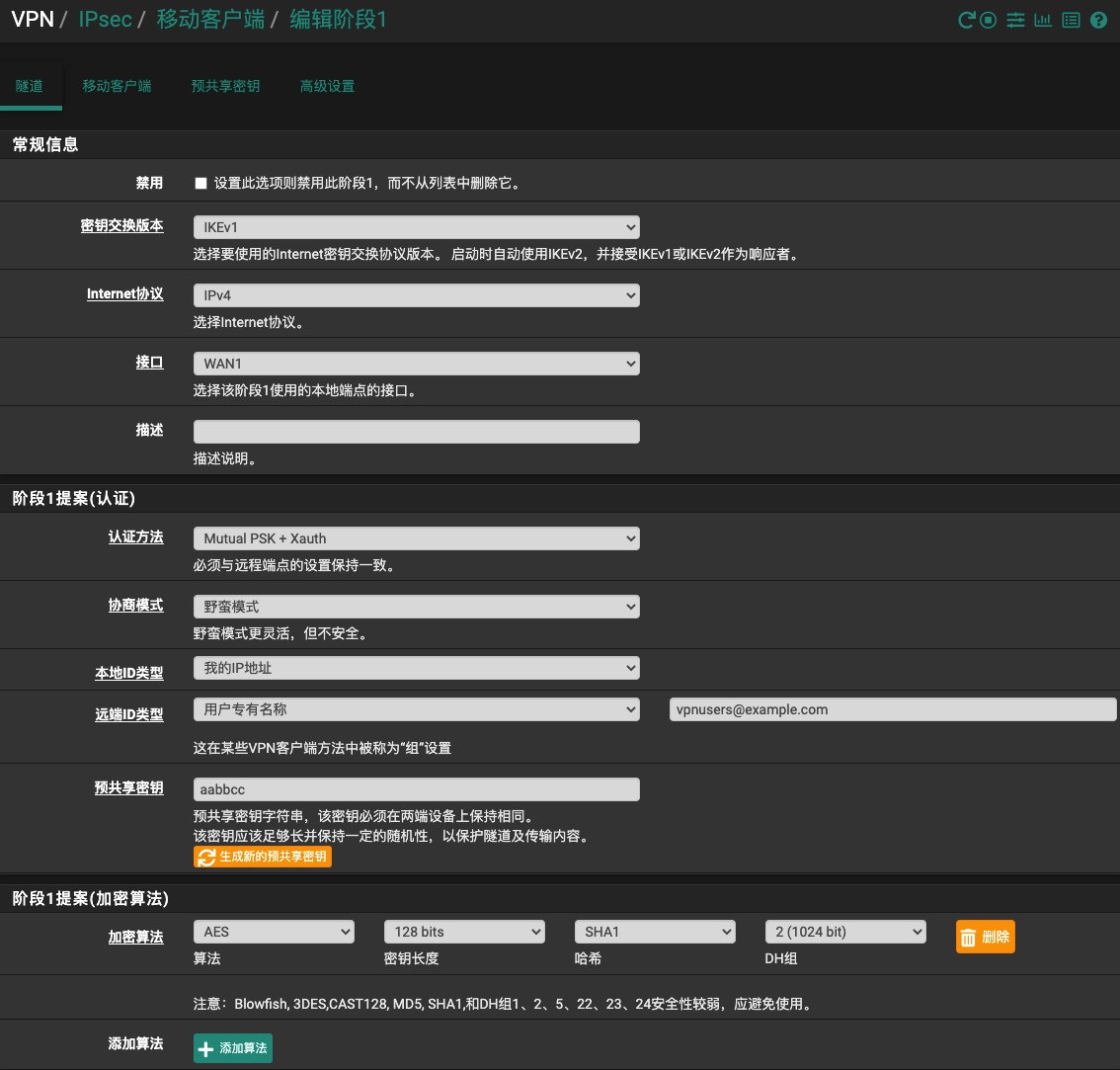Open the SHA1 哈希 dropdown
1120x1070 pixels.
point(654,932)
